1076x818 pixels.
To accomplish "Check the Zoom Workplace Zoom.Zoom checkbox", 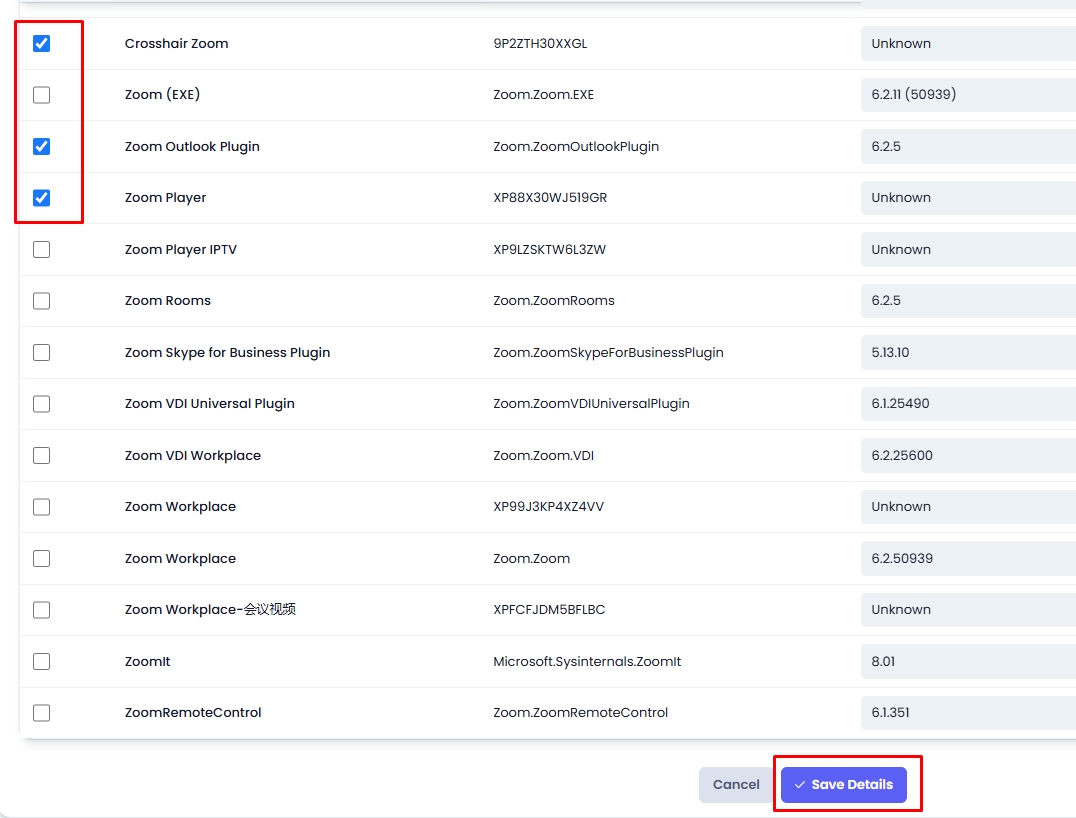I will [x=42, y=558].
